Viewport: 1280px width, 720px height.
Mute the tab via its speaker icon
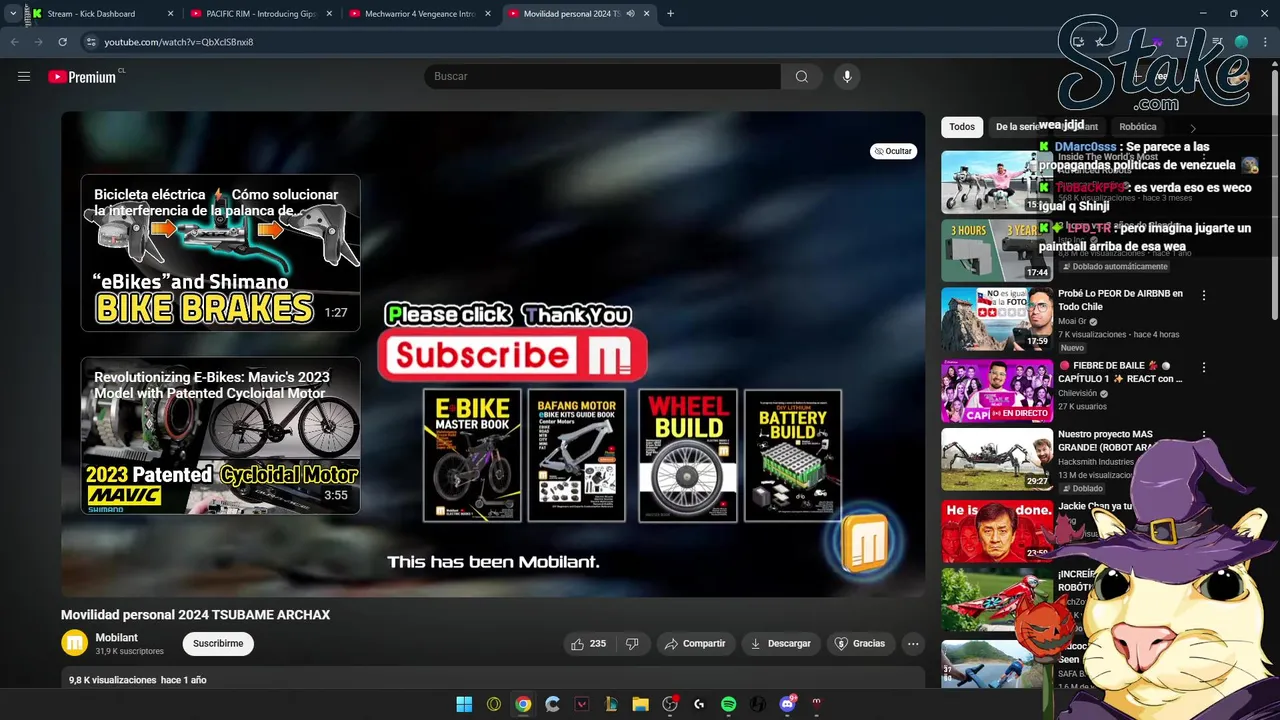pos(630,14)
